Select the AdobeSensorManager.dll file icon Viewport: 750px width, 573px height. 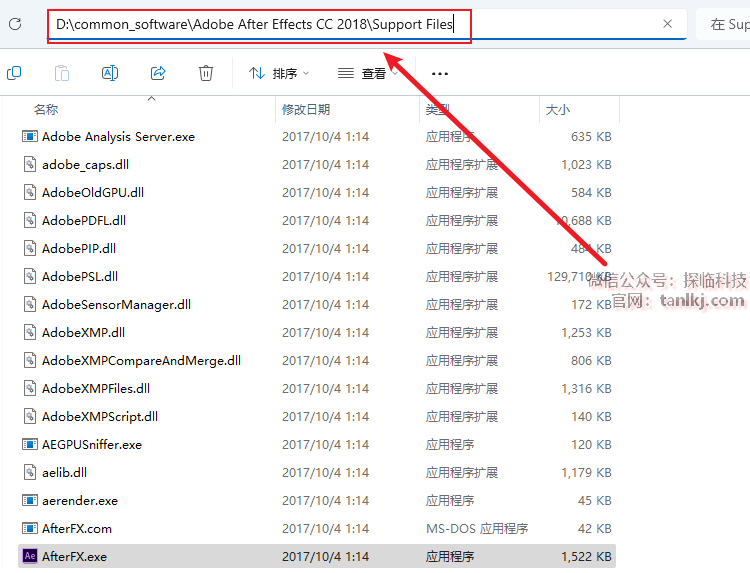tap(30, 305)
